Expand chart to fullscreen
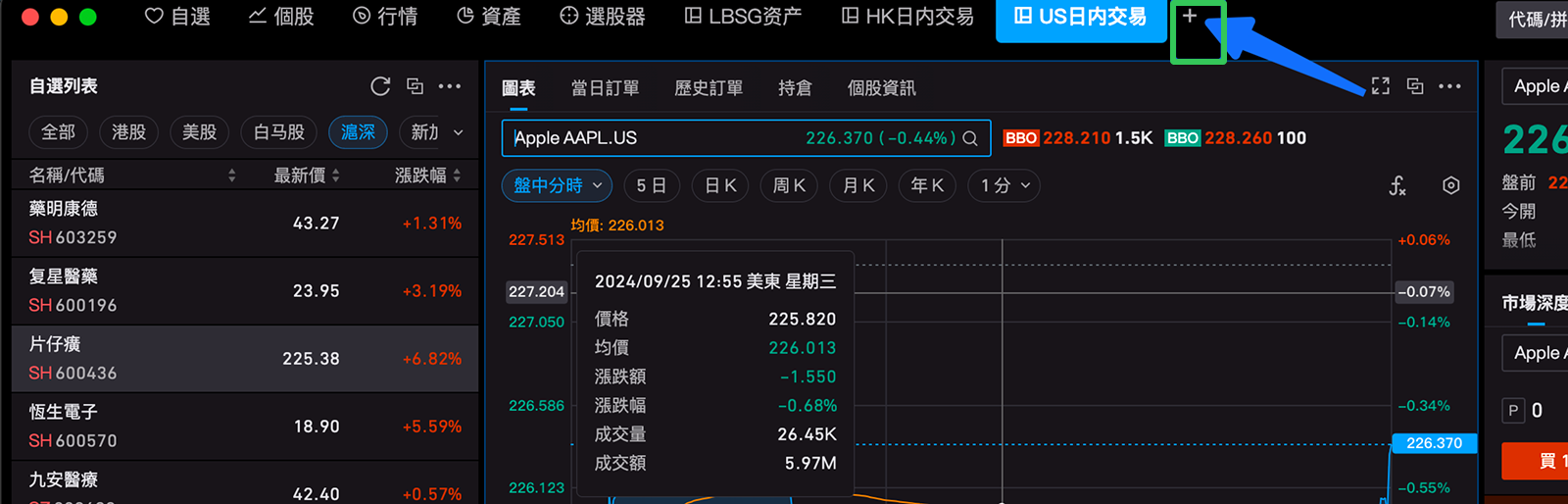Image resolution: width=1568 pixels, height=504 pixels. (1381, 86)
